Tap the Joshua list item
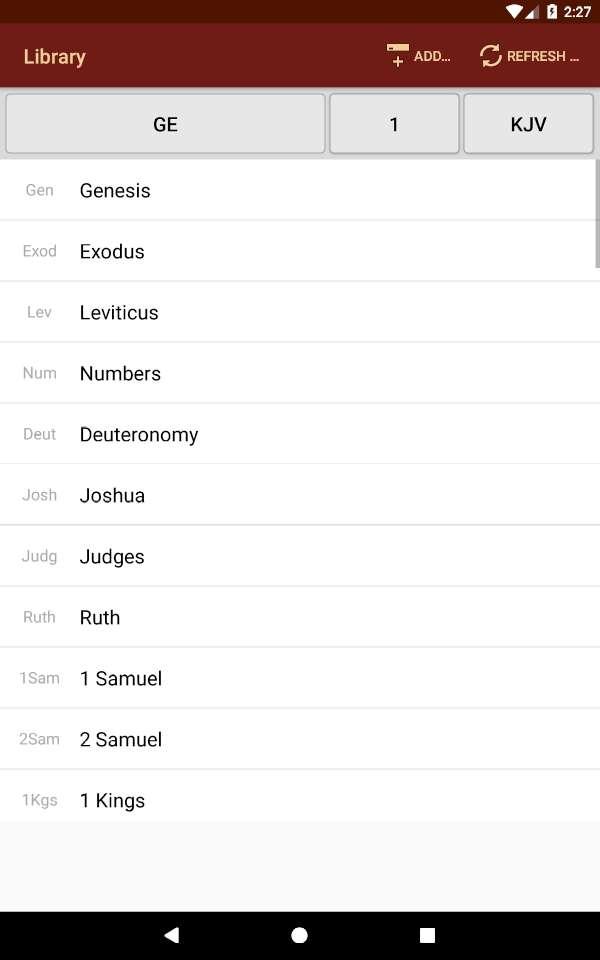 (x=112, y=495)
